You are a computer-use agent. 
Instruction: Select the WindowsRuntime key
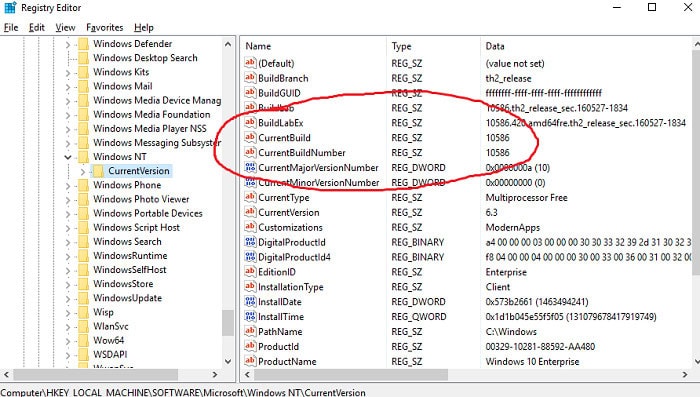tap(130, 256)
